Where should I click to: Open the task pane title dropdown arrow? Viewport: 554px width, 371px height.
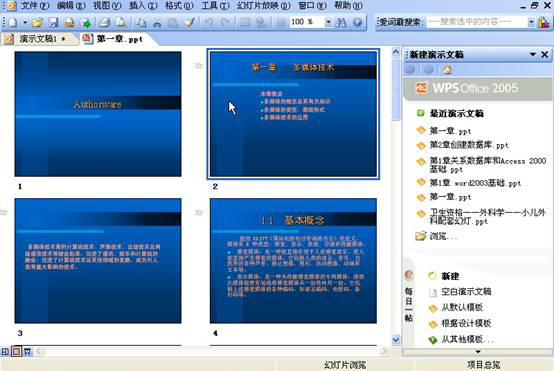[532, 54]
